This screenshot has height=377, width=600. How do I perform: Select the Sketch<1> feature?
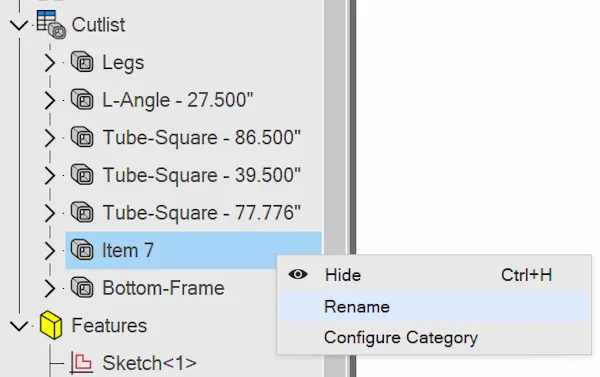point(149,363)
